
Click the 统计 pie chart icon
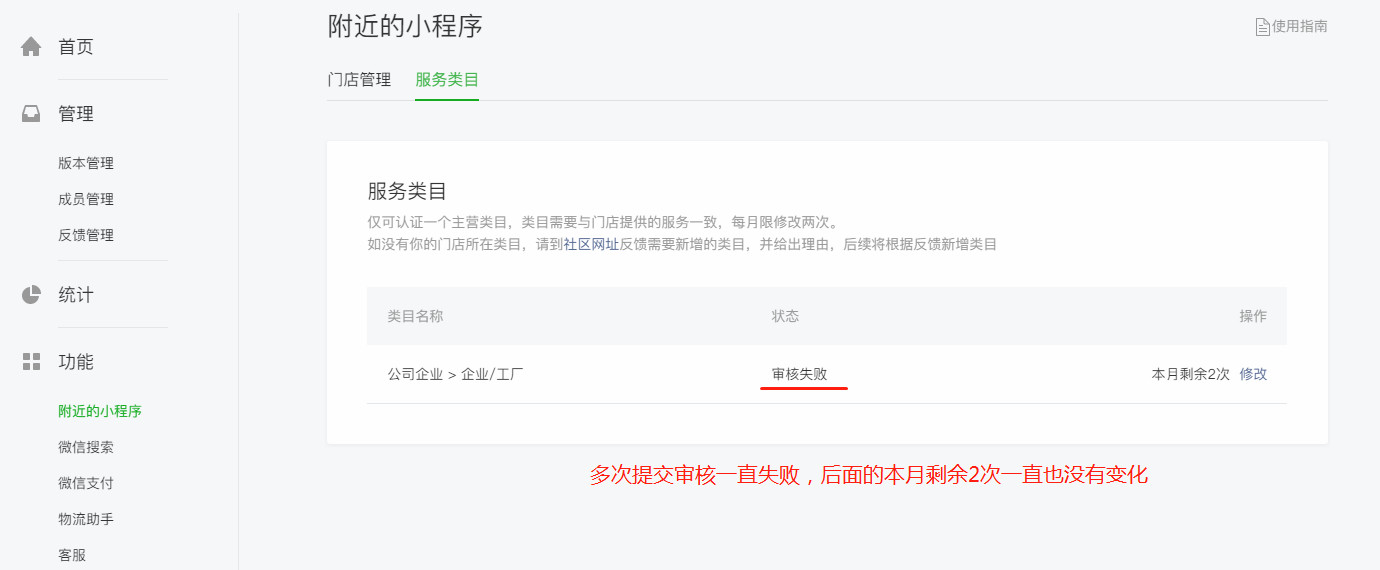pyautogui.click(x=31, y=295)
